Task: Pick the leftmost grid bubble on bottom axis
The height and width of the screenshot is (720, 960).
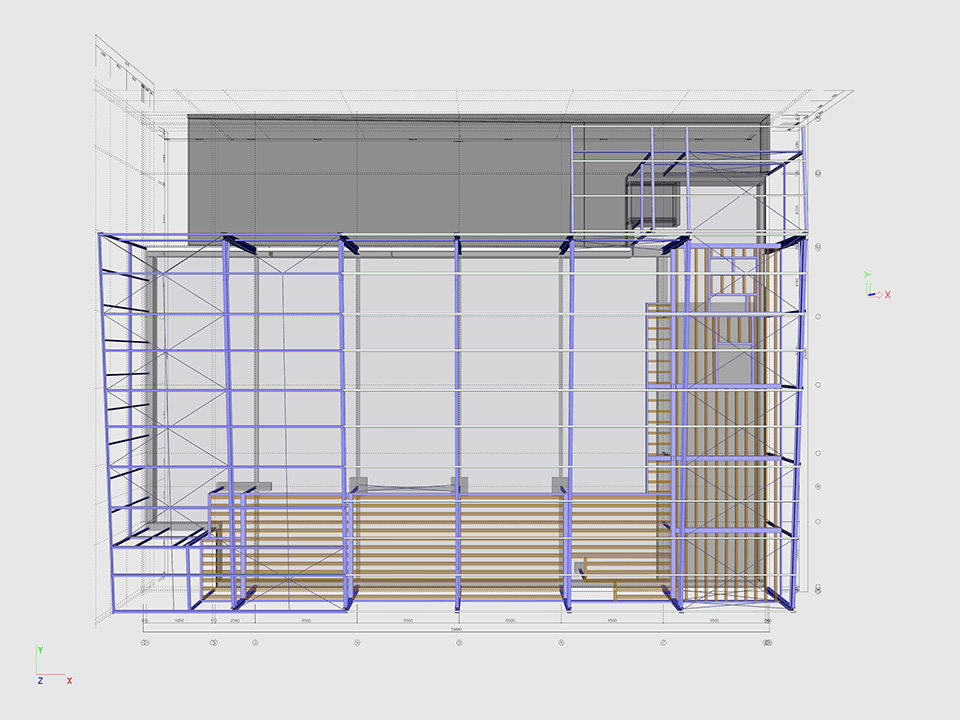Action: click(145, 643)
